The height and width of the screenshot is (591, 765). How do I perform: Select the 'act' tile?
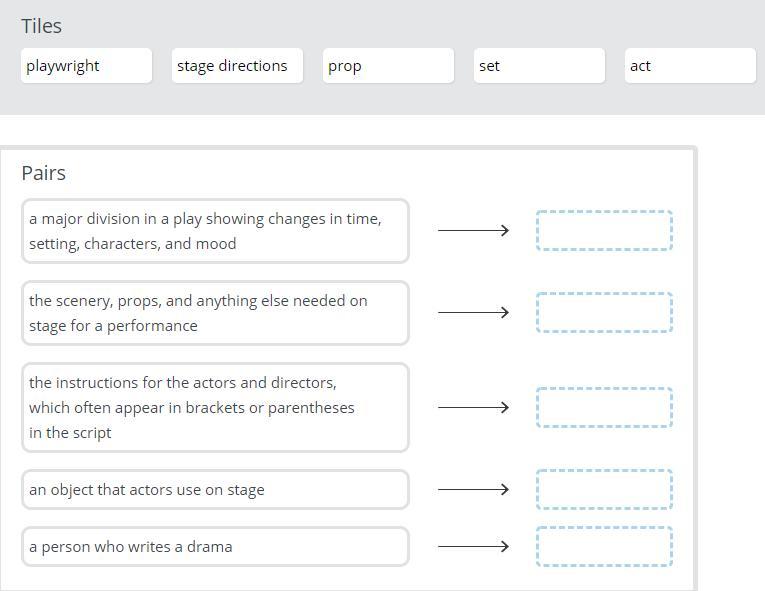690,66
